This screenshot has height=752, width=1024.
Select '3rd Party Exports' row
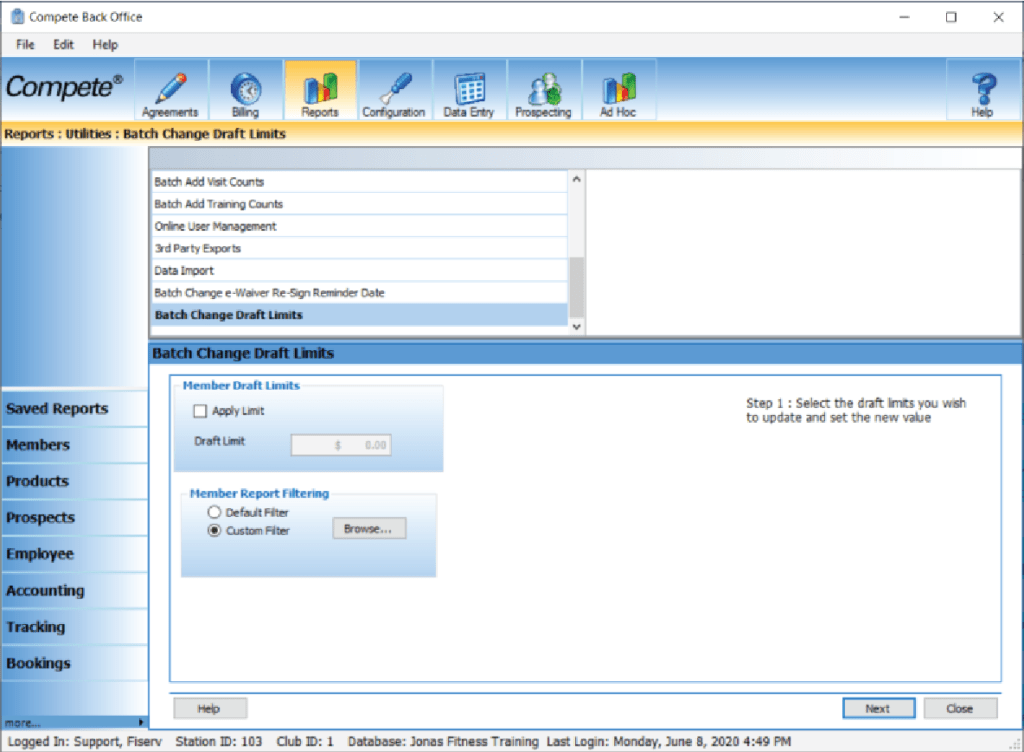pyautogui.click(x=360, y=249)
